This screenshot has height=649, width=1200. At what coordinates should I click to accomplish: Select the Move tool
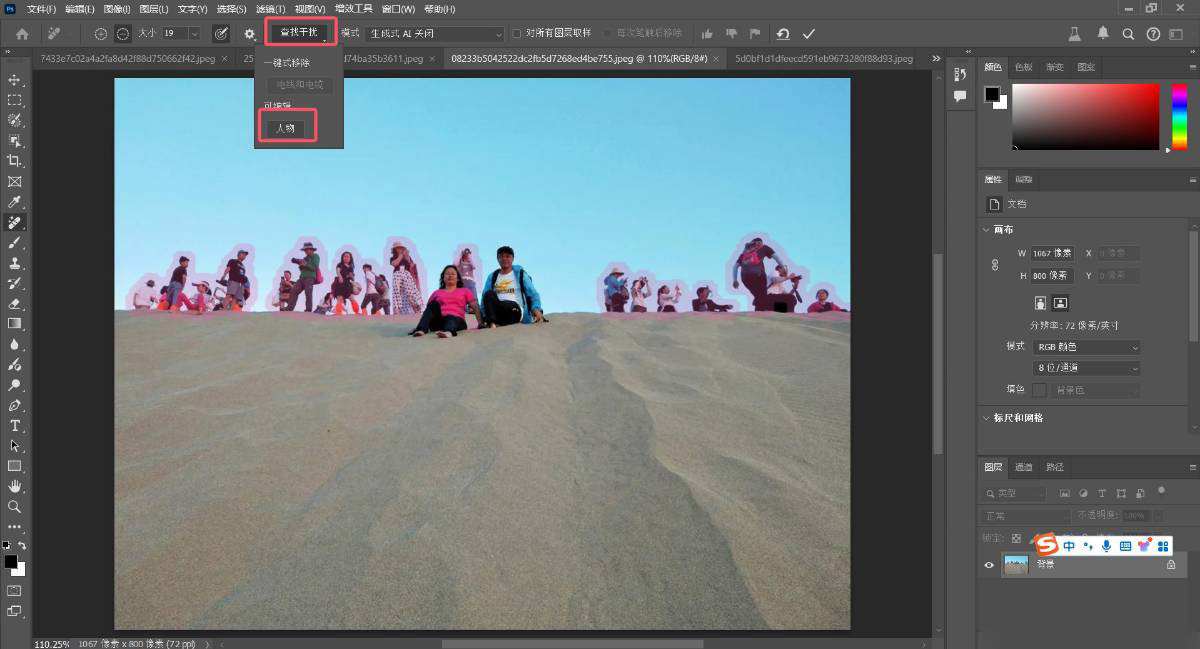point(14,79)
